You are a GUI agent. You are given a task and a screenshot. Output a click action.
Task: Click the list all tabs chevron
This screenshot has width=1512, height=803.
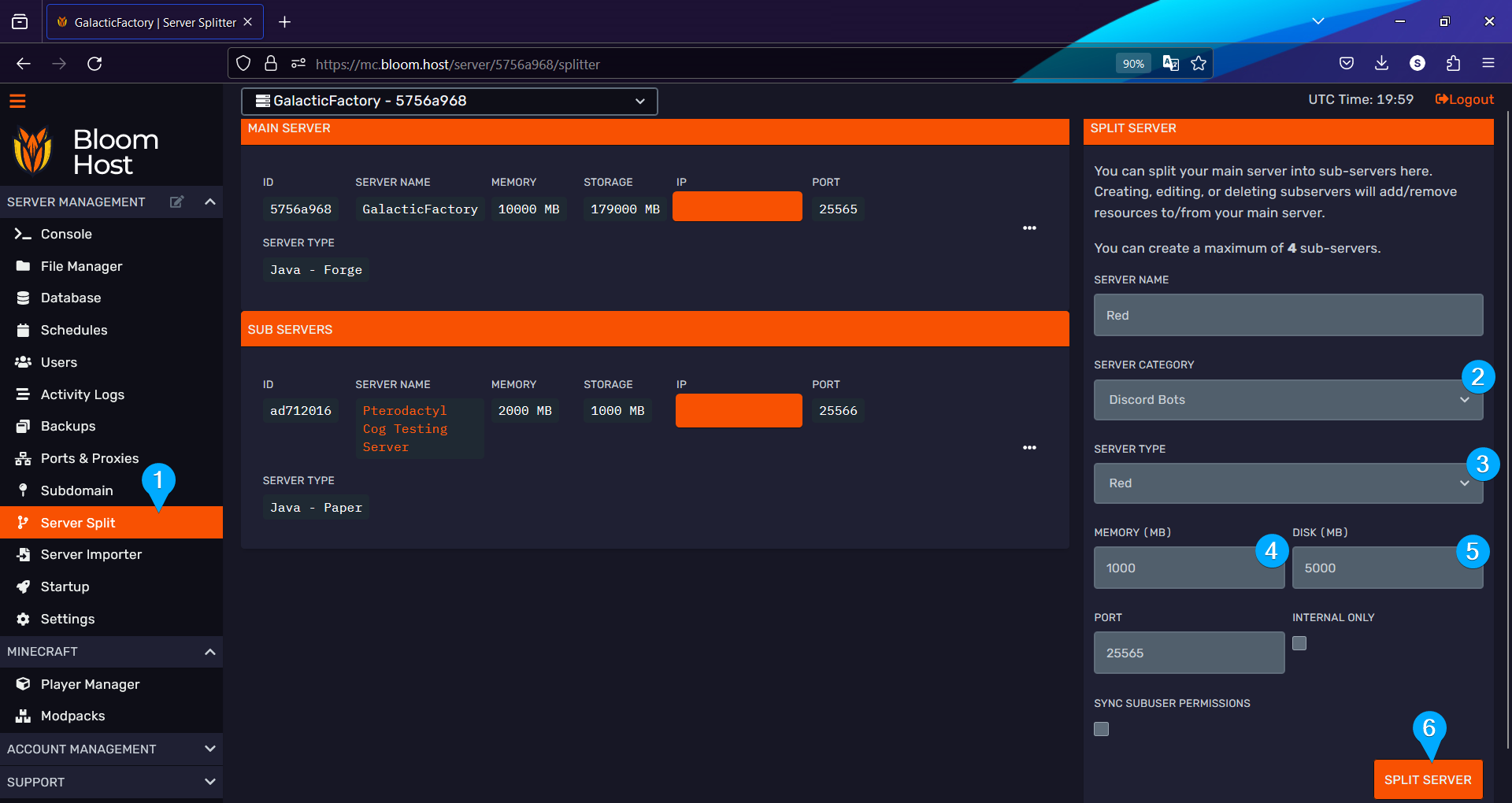(x=1318, y=21)
